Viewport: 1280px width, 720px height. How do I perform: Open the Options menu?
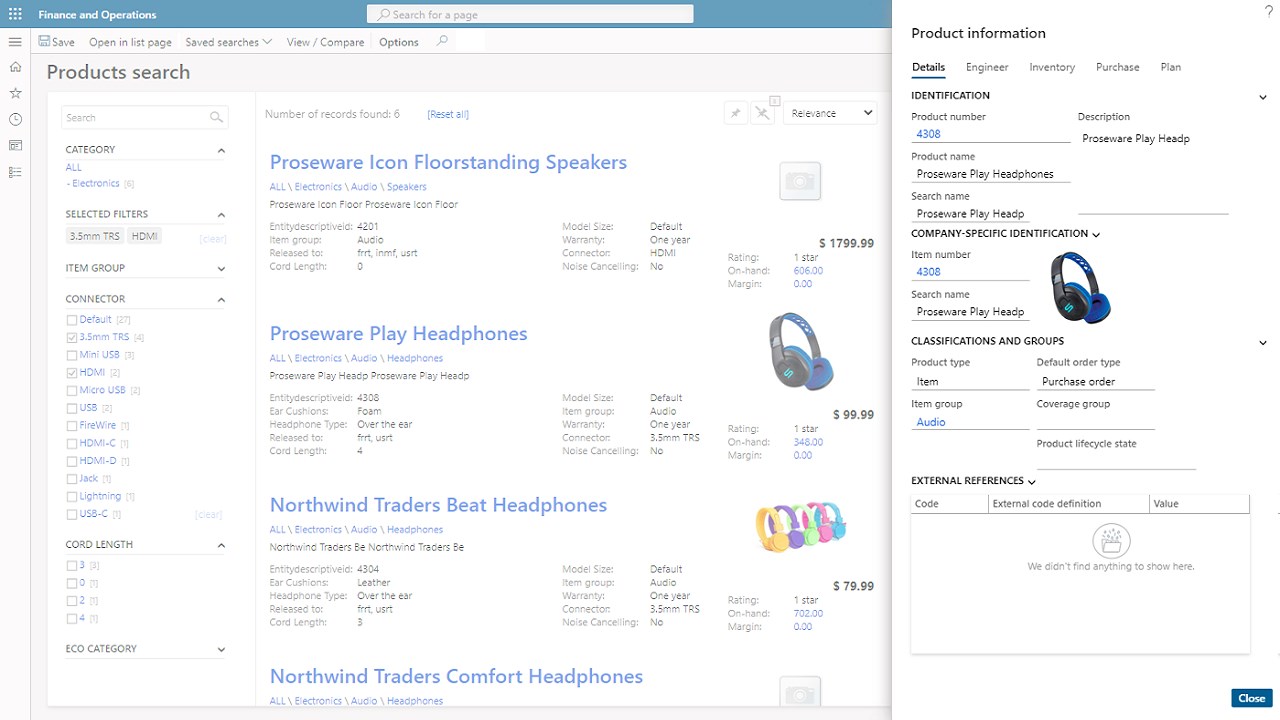(399, 42)
